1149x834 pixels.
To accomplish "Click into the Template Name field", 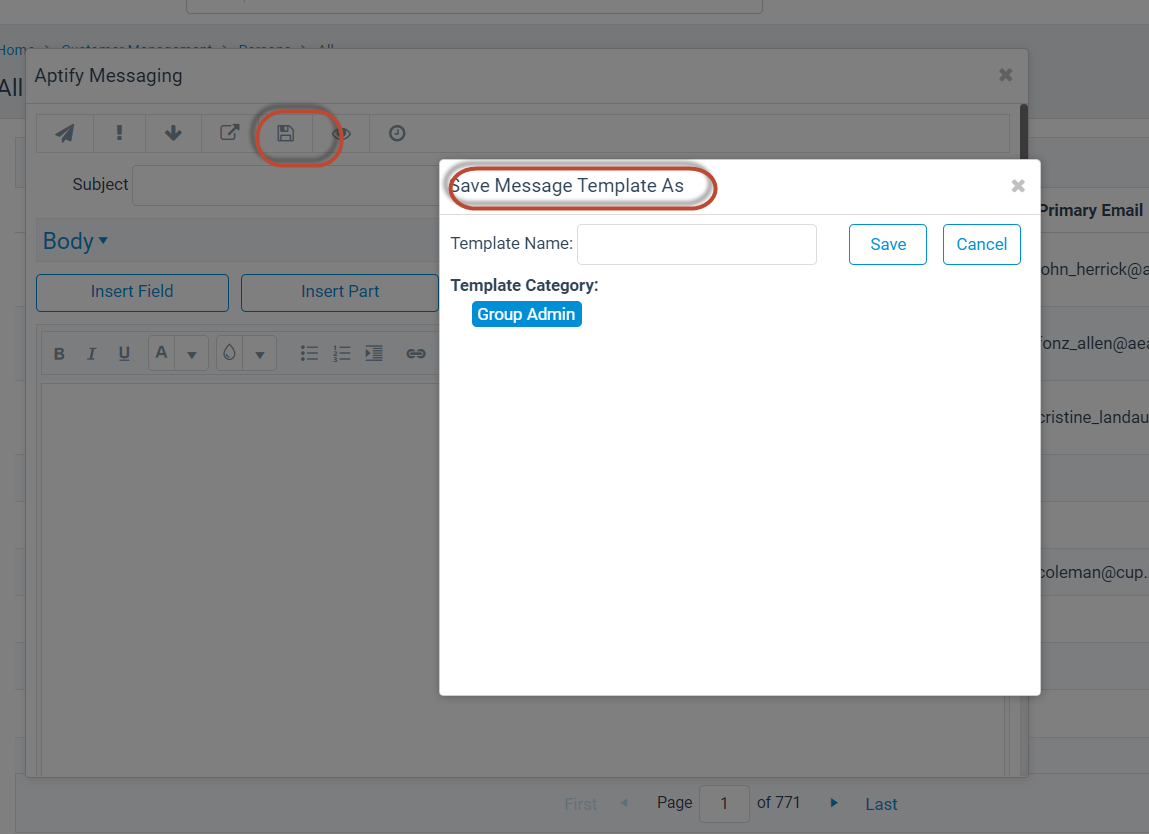I will tap(697, 244).
